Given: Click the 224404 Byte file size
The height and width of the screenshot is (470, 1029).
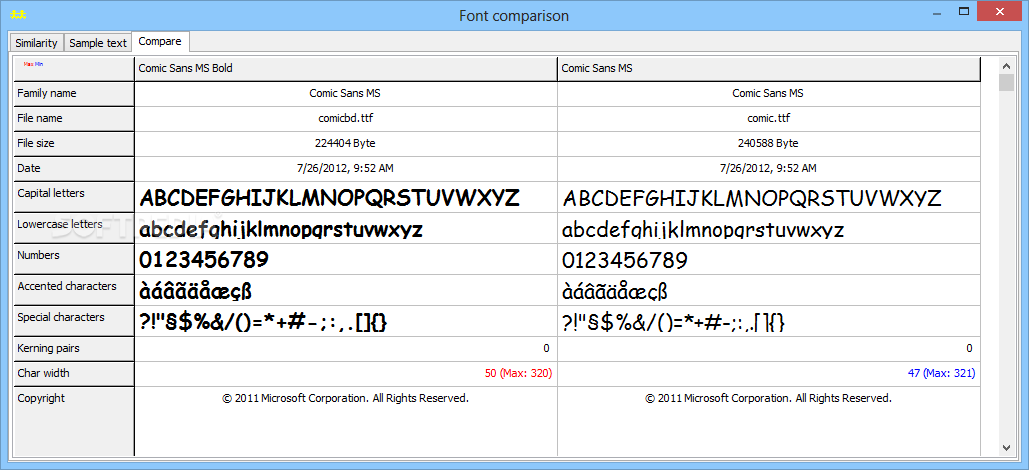Looking at the screenshot, I should (345, 144).
